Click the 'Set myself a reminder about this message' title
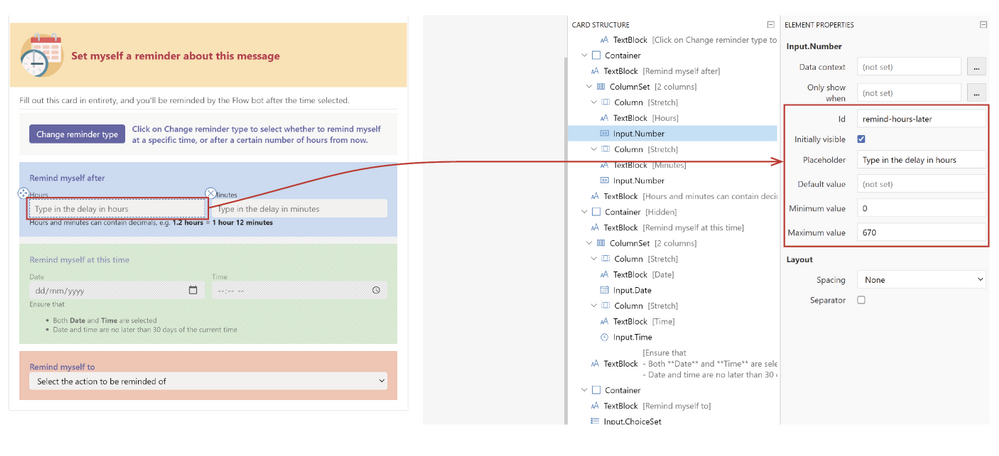The width and height of the screenshot is (999, 456). point(175,56)
